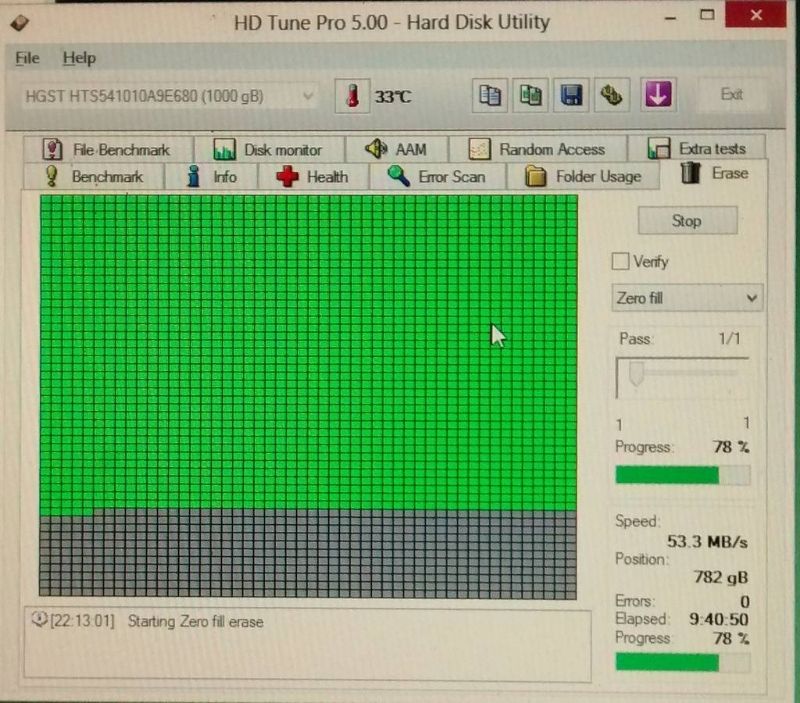Click the Exit button
800x703 pixels.
(x=731, y=95)
